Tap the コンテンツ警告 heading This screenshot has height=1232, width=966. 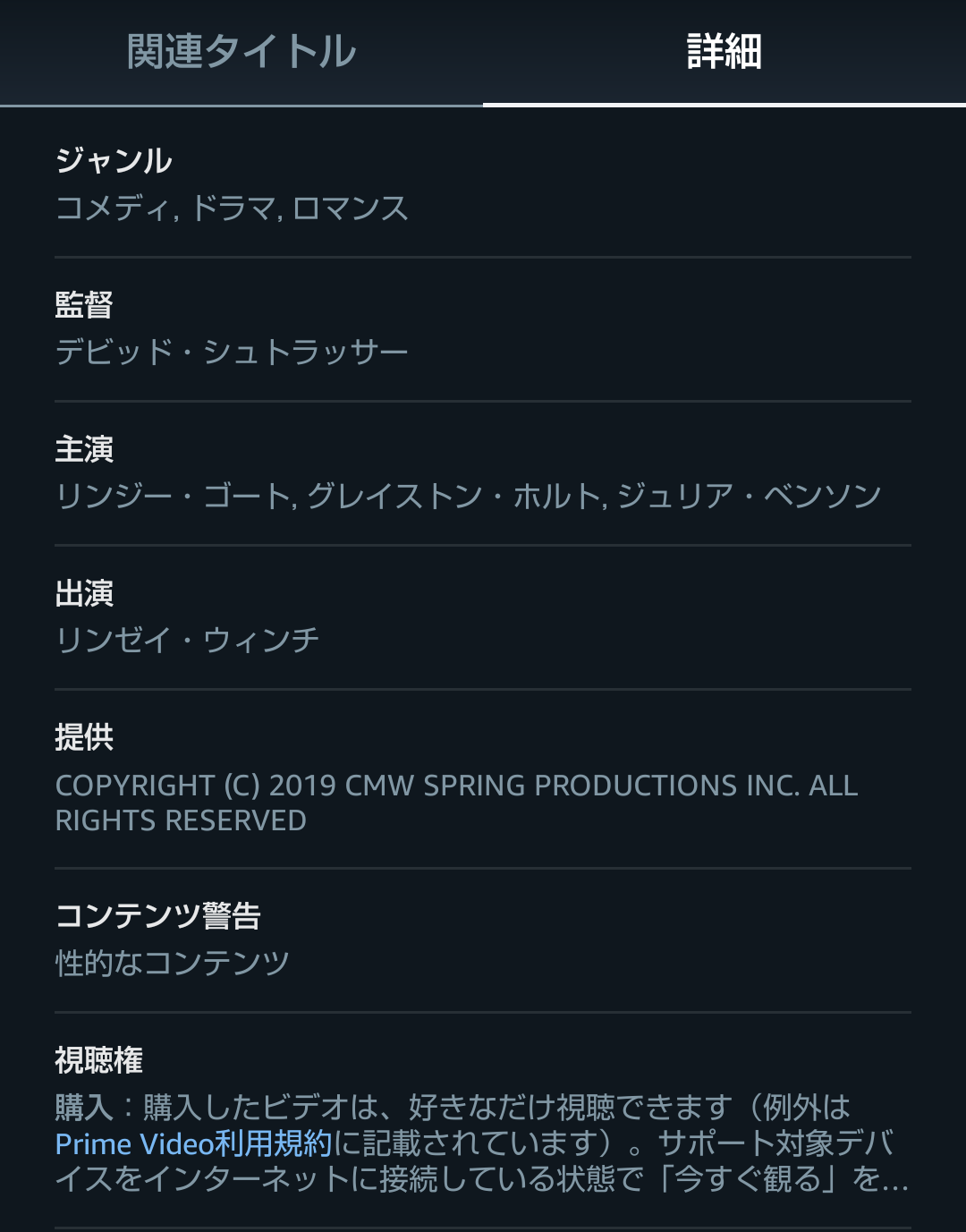(x=157, y=916)
